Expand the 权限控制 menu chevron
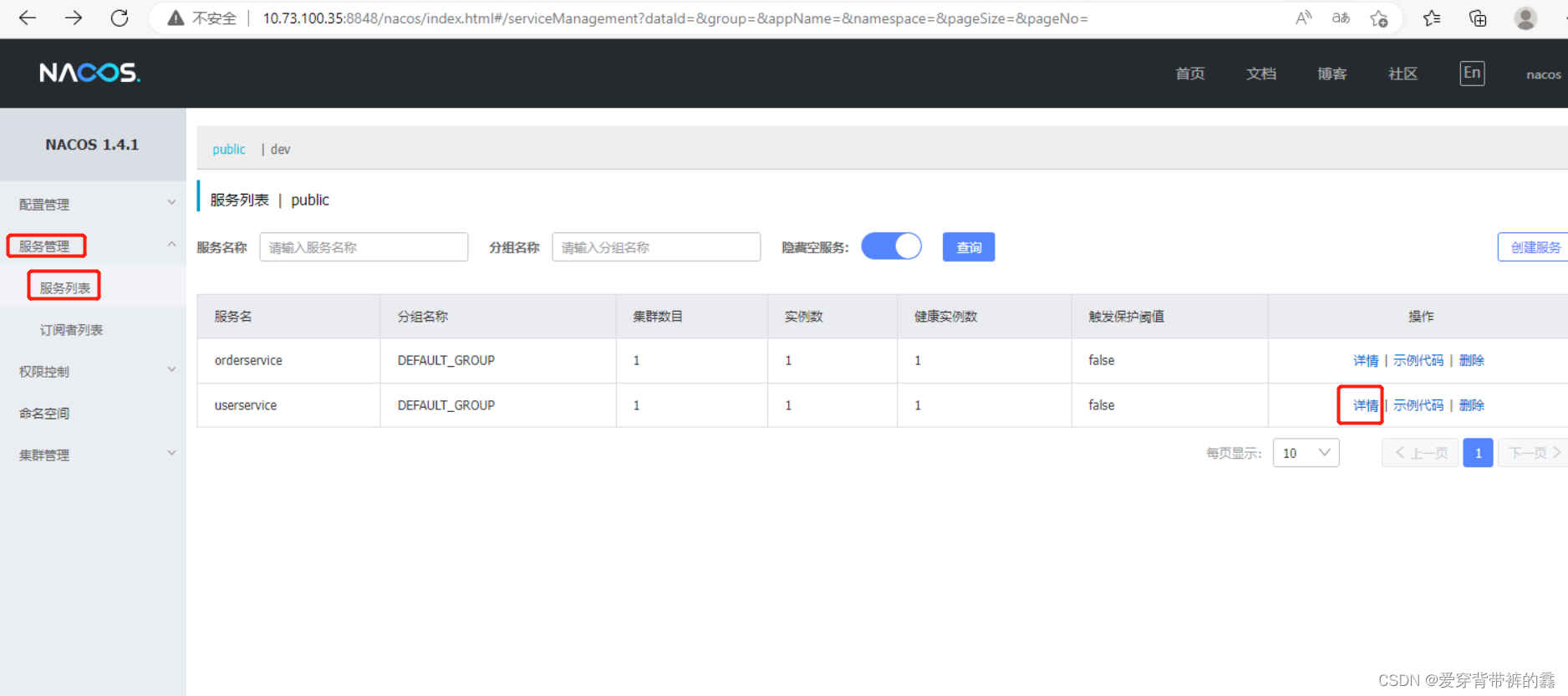This screenshot has width=1568, height=696. pos(171,369)
